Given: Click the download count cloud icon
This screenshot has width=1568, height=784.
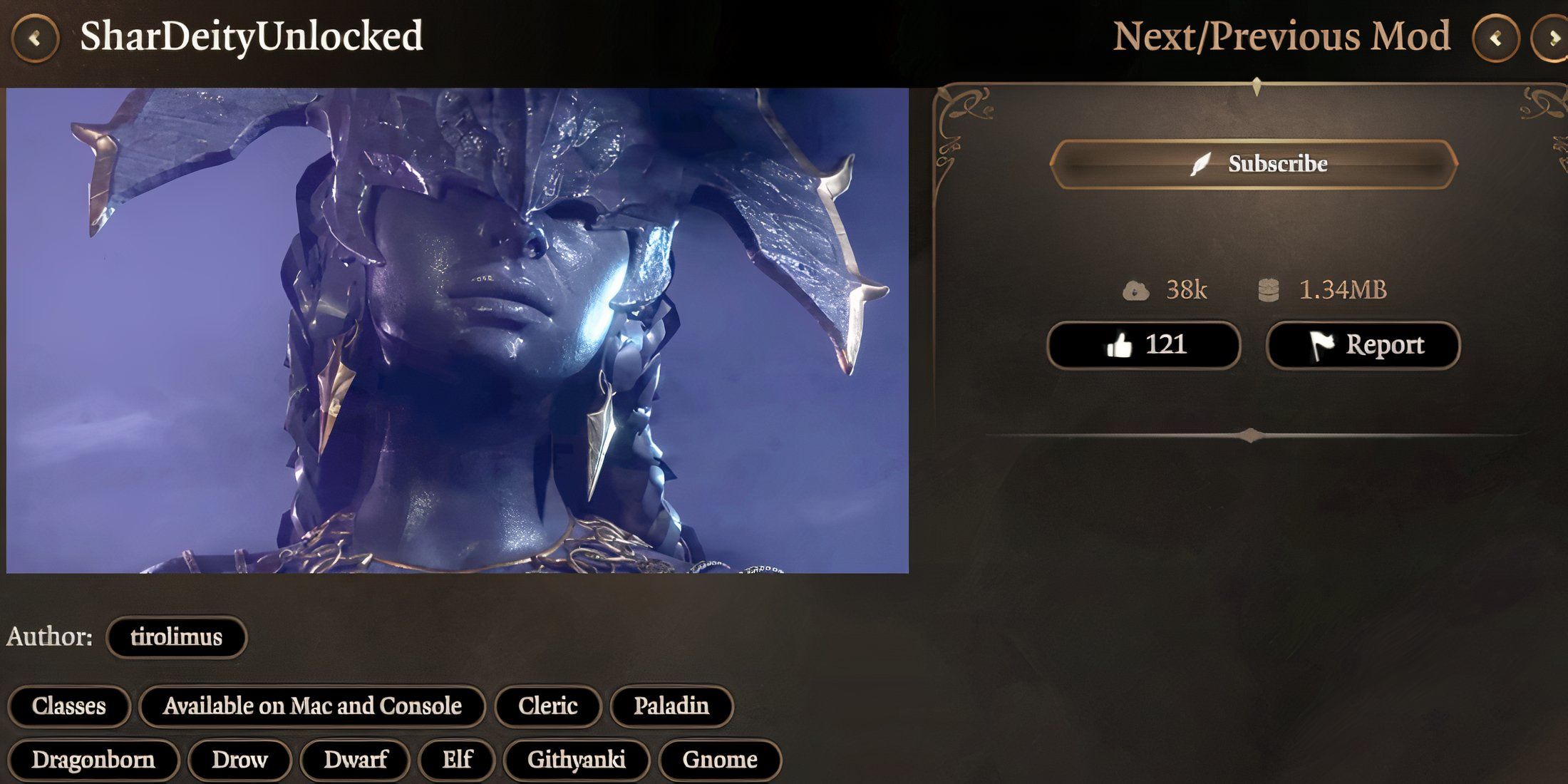Looking at the screenshot, I should pos(1135,291).
